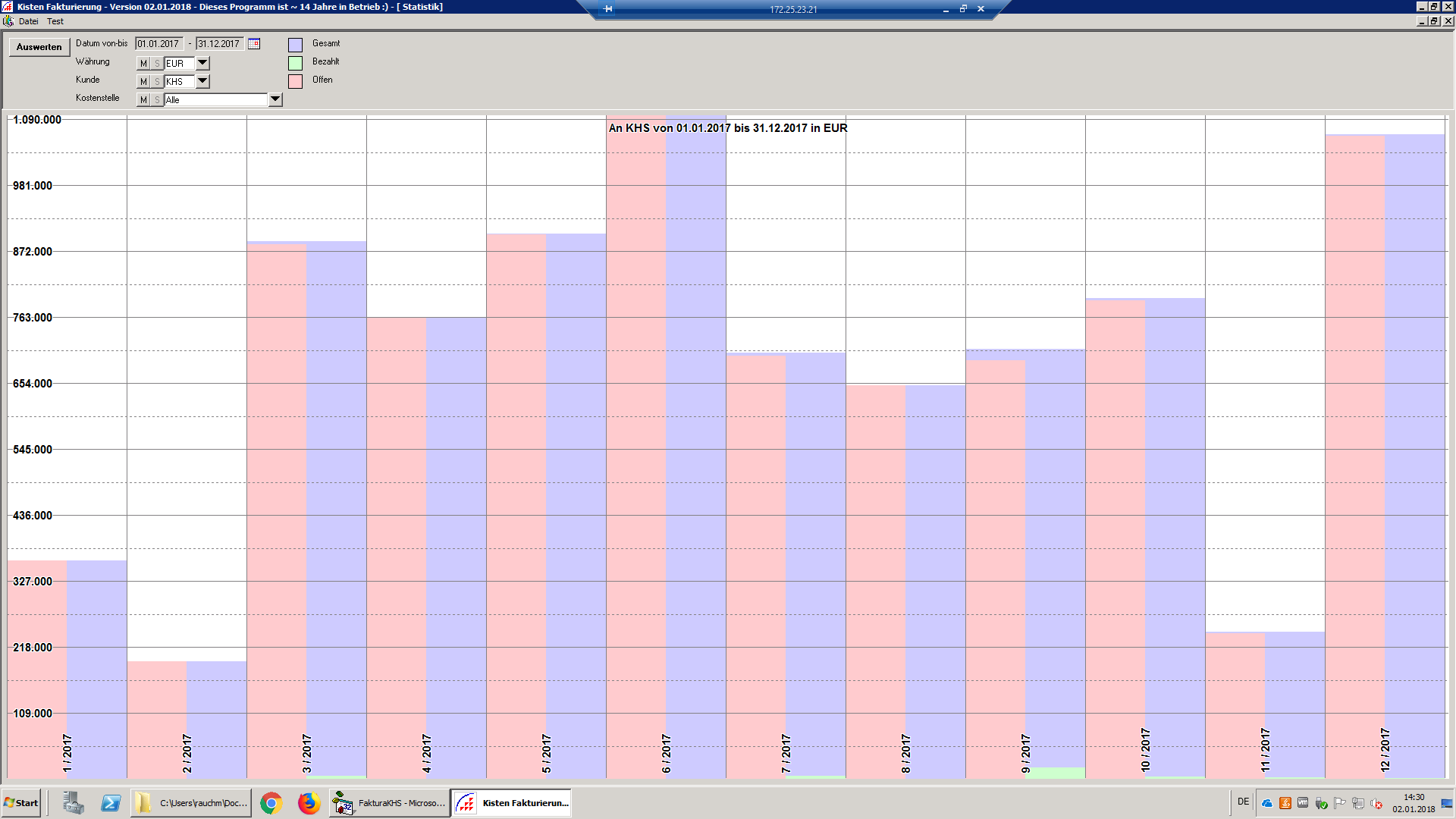This screenshot has width=1456, height=819.
Task: Click the M button beside Kostenstelle
Action: point(143,100)
